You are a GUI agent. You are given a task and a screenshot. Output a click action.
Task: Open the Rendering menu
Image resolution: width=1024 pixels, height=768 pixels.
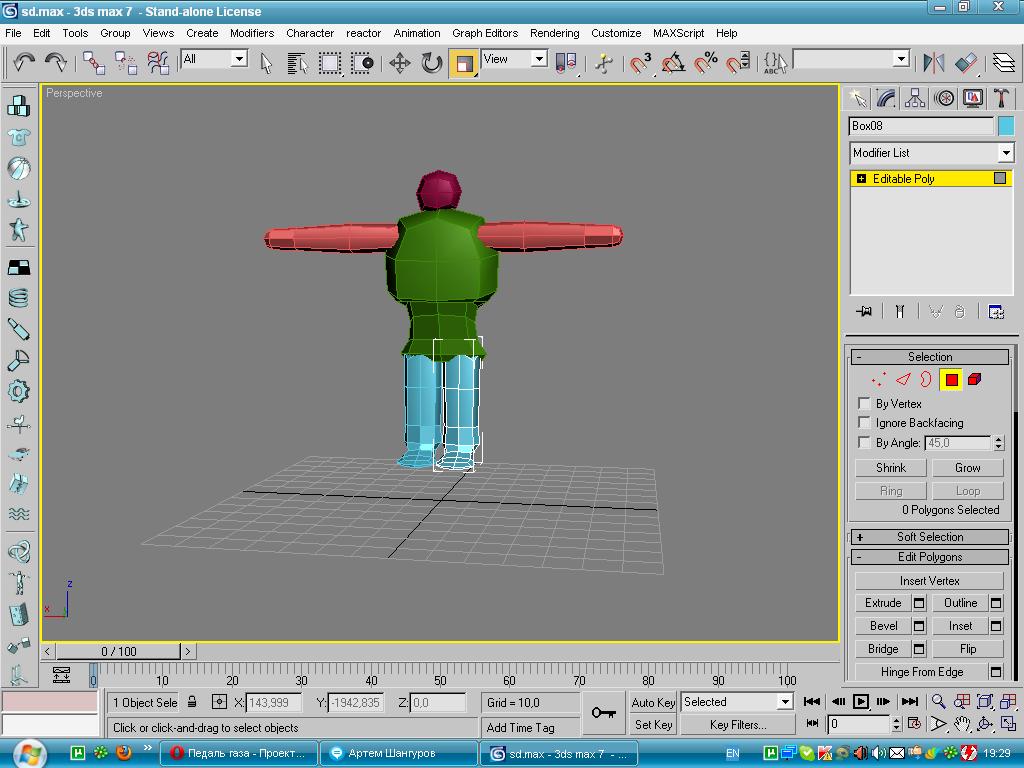coord(554,33)
